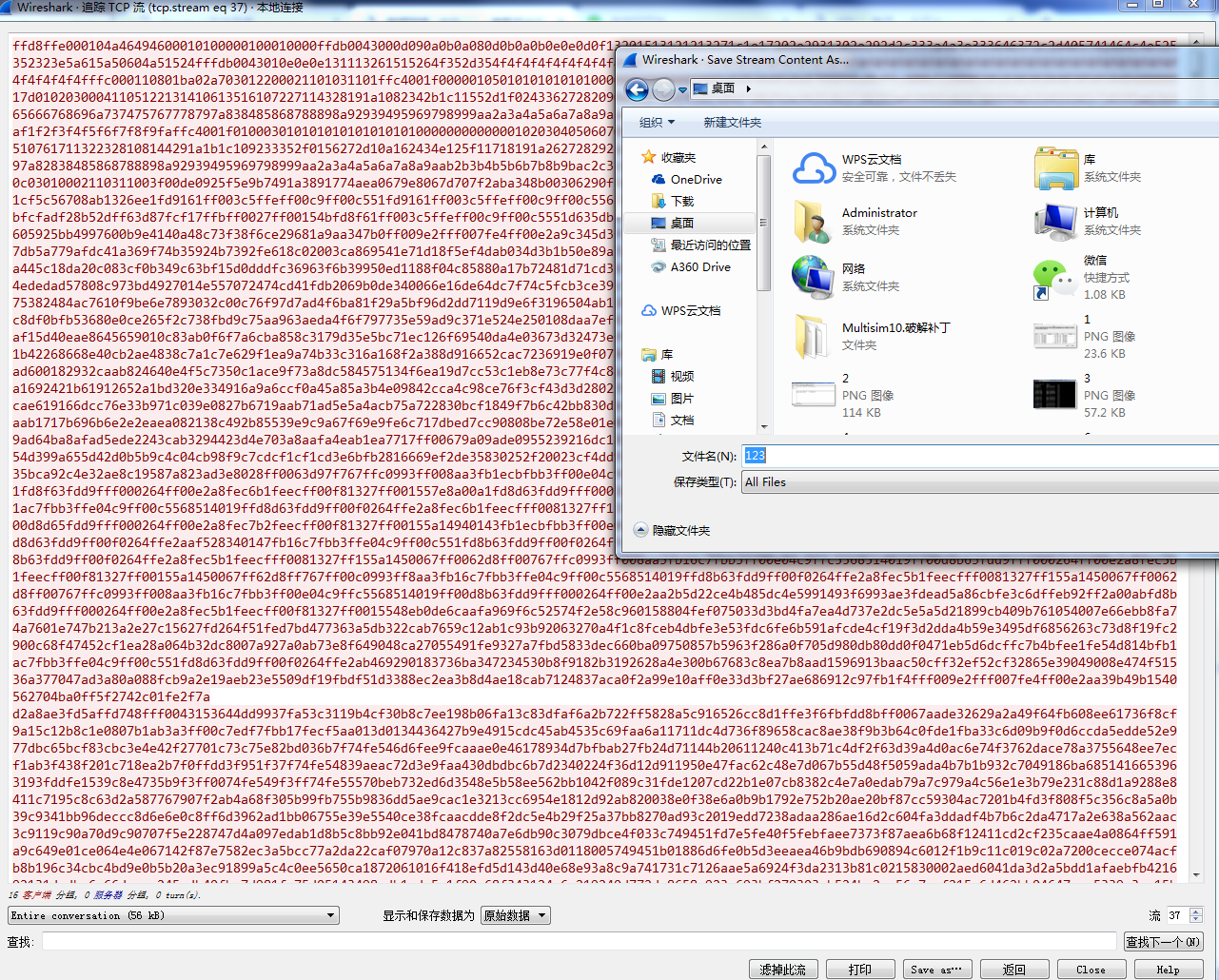Expand the 桌面 breadcrumb arrow
Image resolution: width=1219 pixels, height=980 pixels.
pyautogui.click(x=749, y=88)
